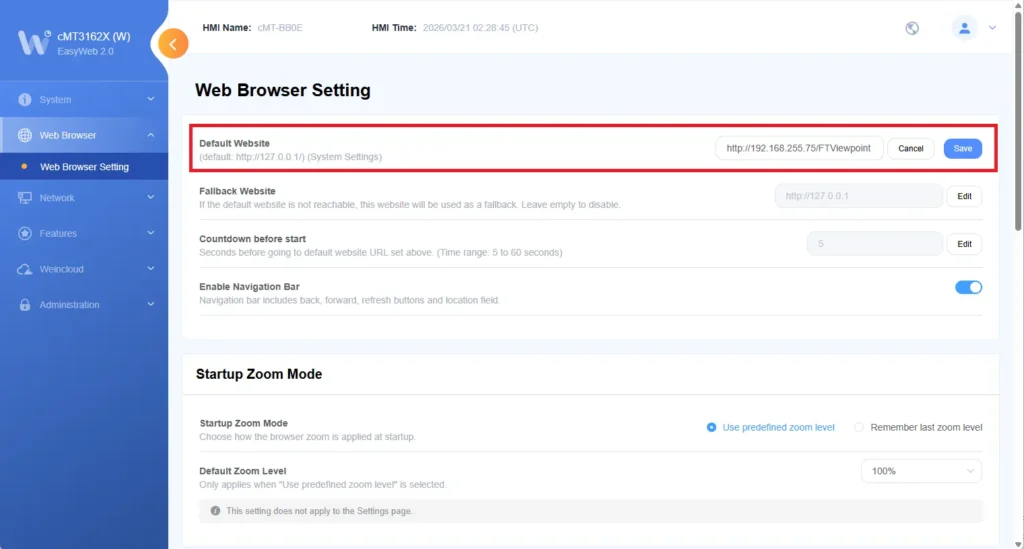Viewport: 1024px width, 549px height.
Task: Click the System info icon in sidebar
Action: [25, 100]
